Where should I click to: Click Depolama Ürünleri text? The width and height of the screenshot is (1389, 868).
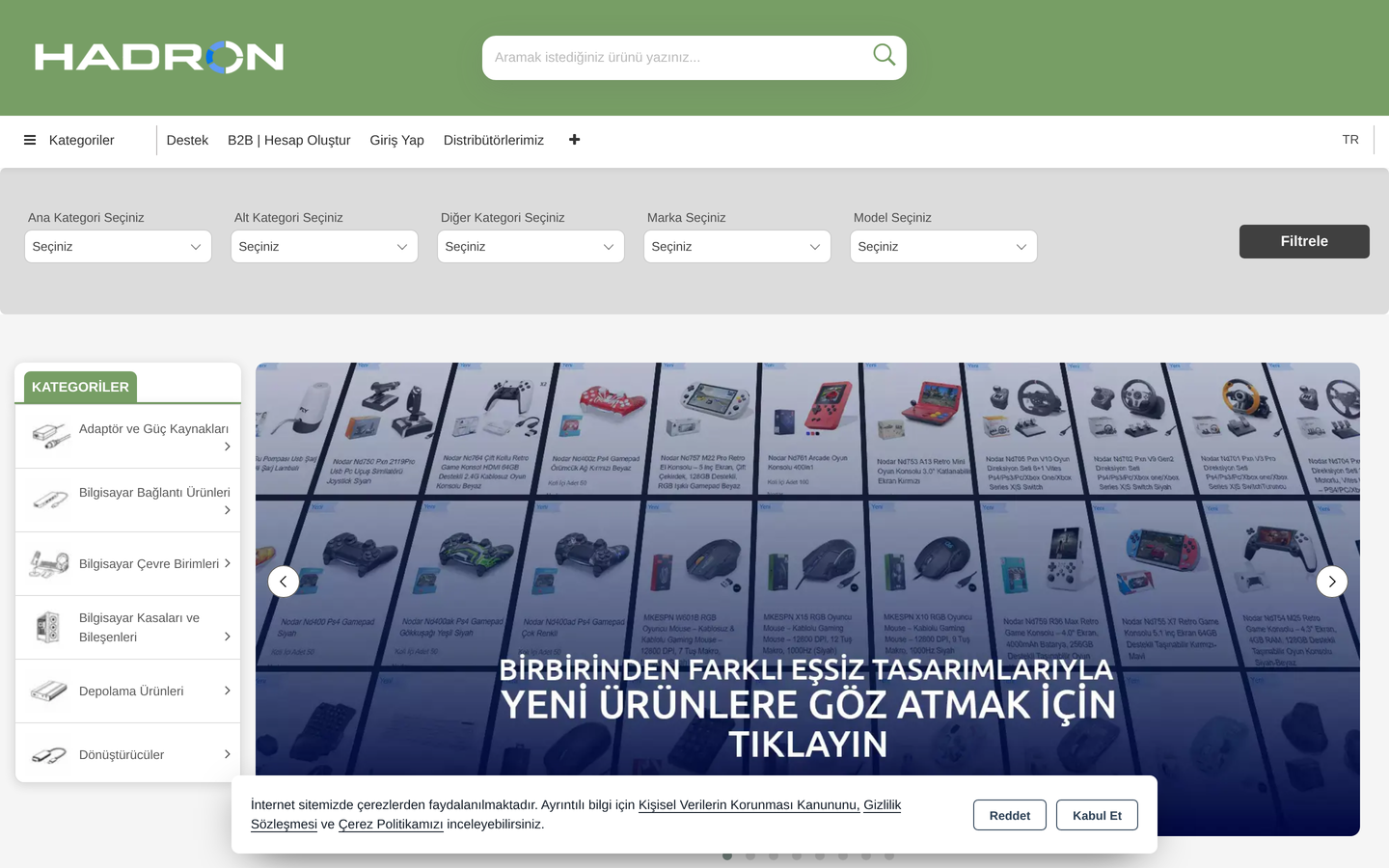tap(131, 691)
